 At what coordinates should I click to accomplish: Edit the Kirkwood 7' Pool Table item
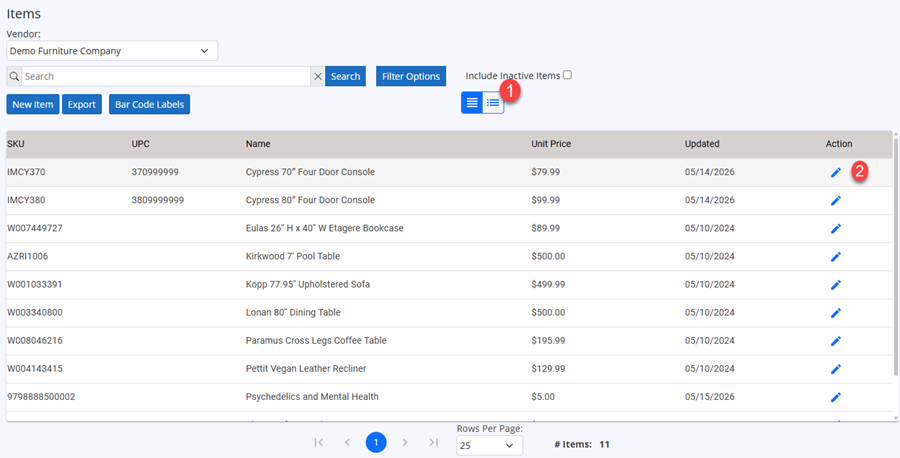(x=836, y=257)
